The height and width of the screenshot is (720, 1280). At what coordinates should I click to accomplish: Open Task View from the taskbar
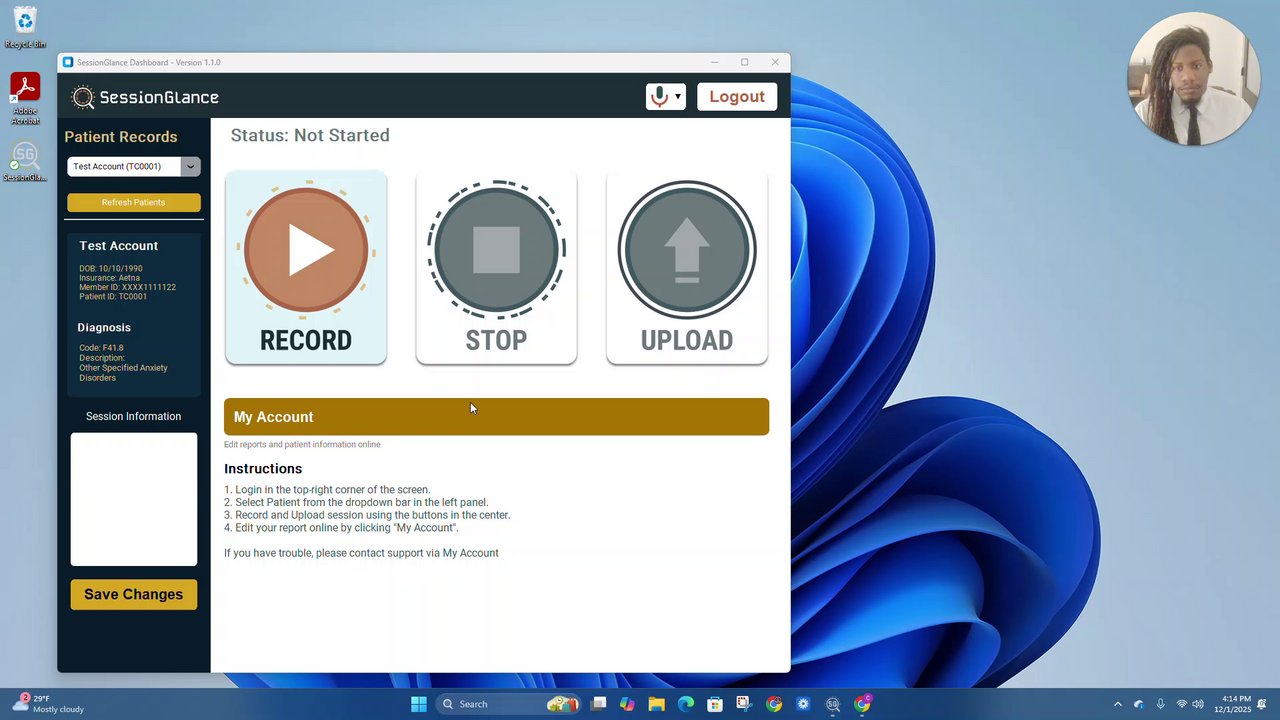pos(599,704)
